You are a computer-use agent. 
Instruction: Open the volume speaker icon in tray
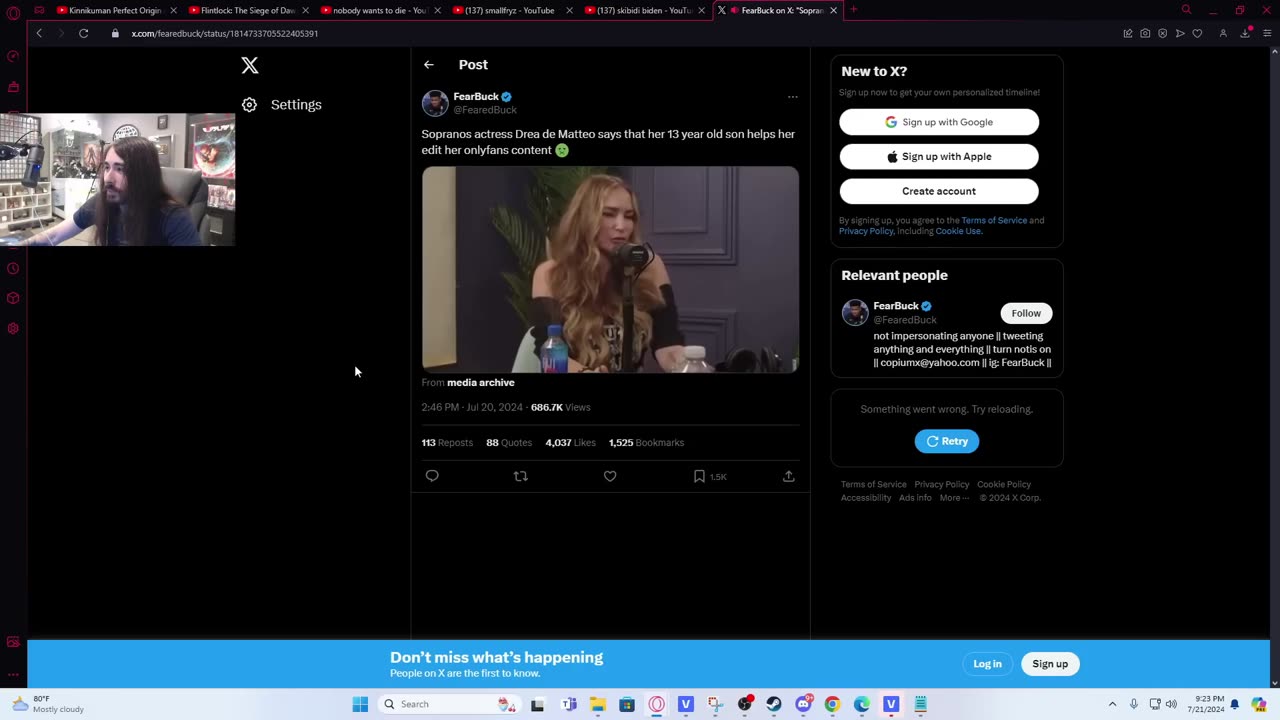(x=1171, y=704)
